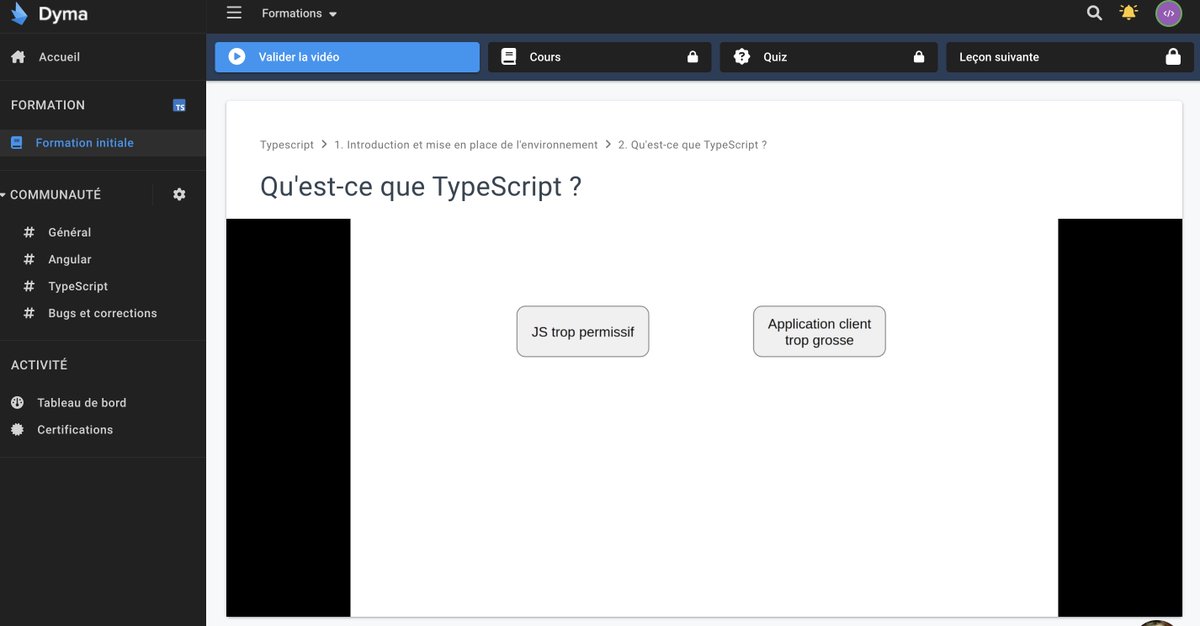Click the Dyma flame logo

(19, 14)
